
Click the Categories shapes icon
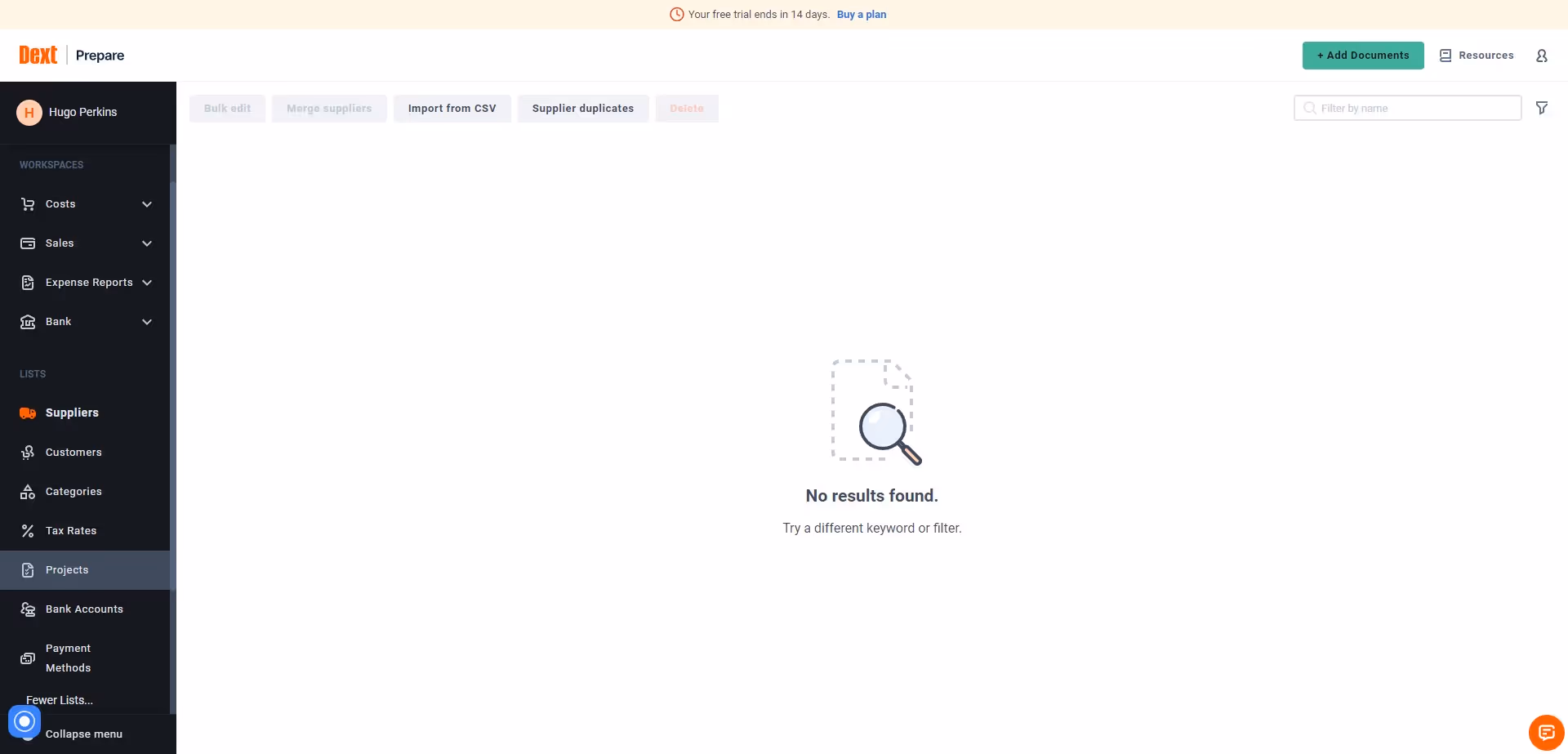(28, 492)
